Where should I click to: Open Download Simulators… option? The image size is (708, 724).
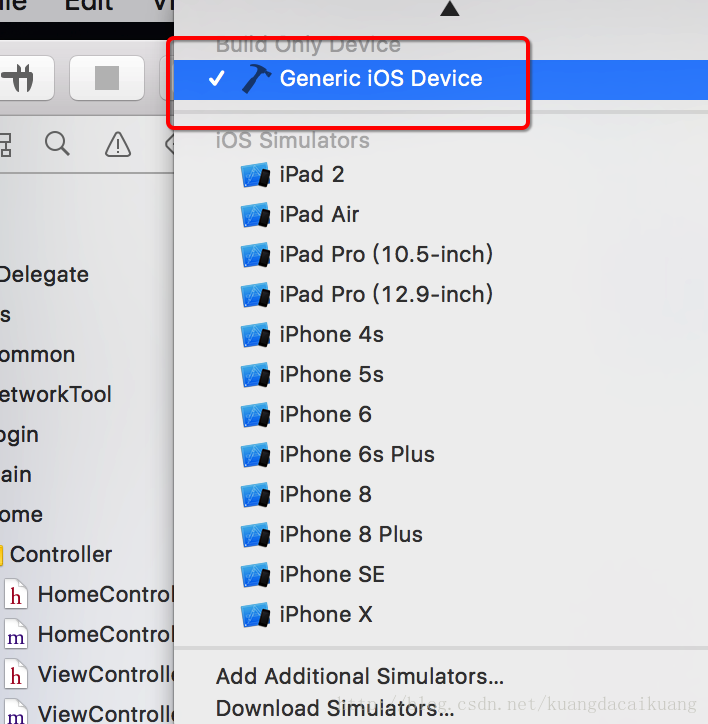click(335, 708)
